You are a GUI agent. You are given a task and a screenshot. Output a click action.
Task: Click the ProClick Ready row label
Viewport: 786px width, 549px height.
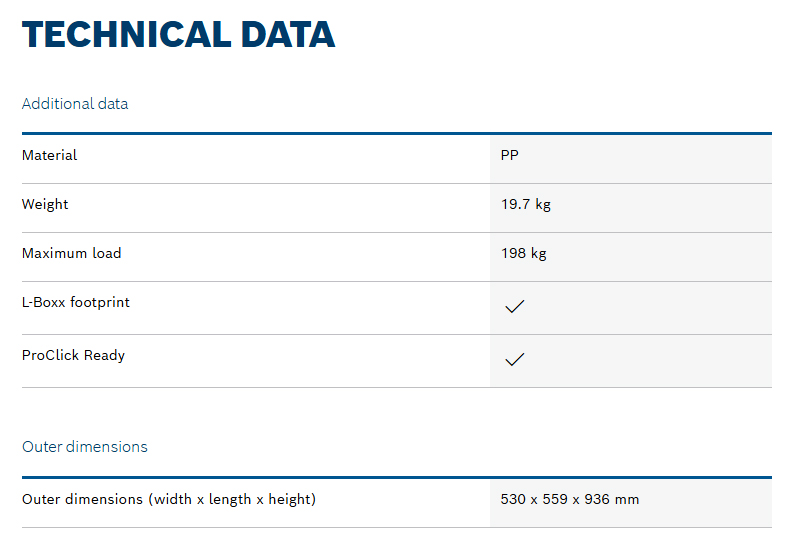click(73, 355)
